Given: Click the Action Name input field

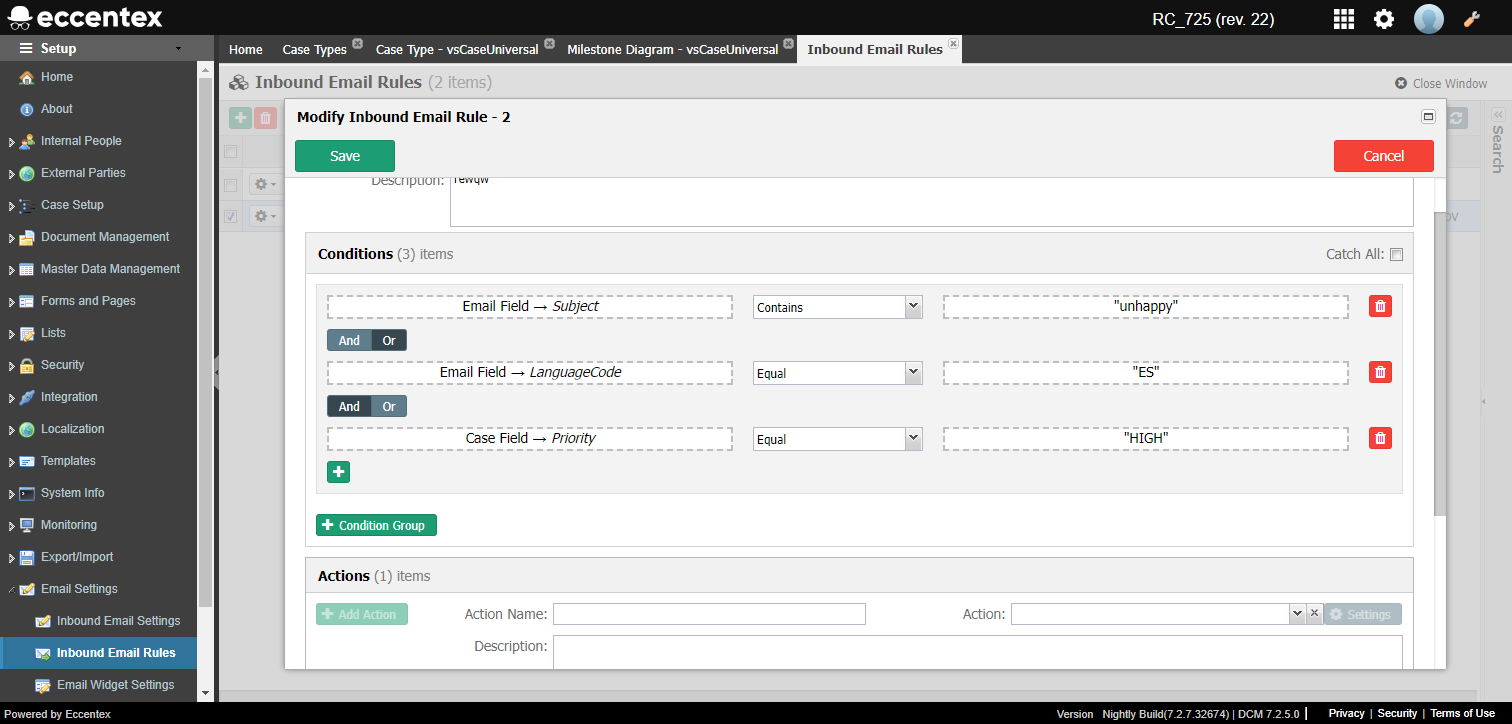Looking at the screenshot, I should (x=709, y=614).
